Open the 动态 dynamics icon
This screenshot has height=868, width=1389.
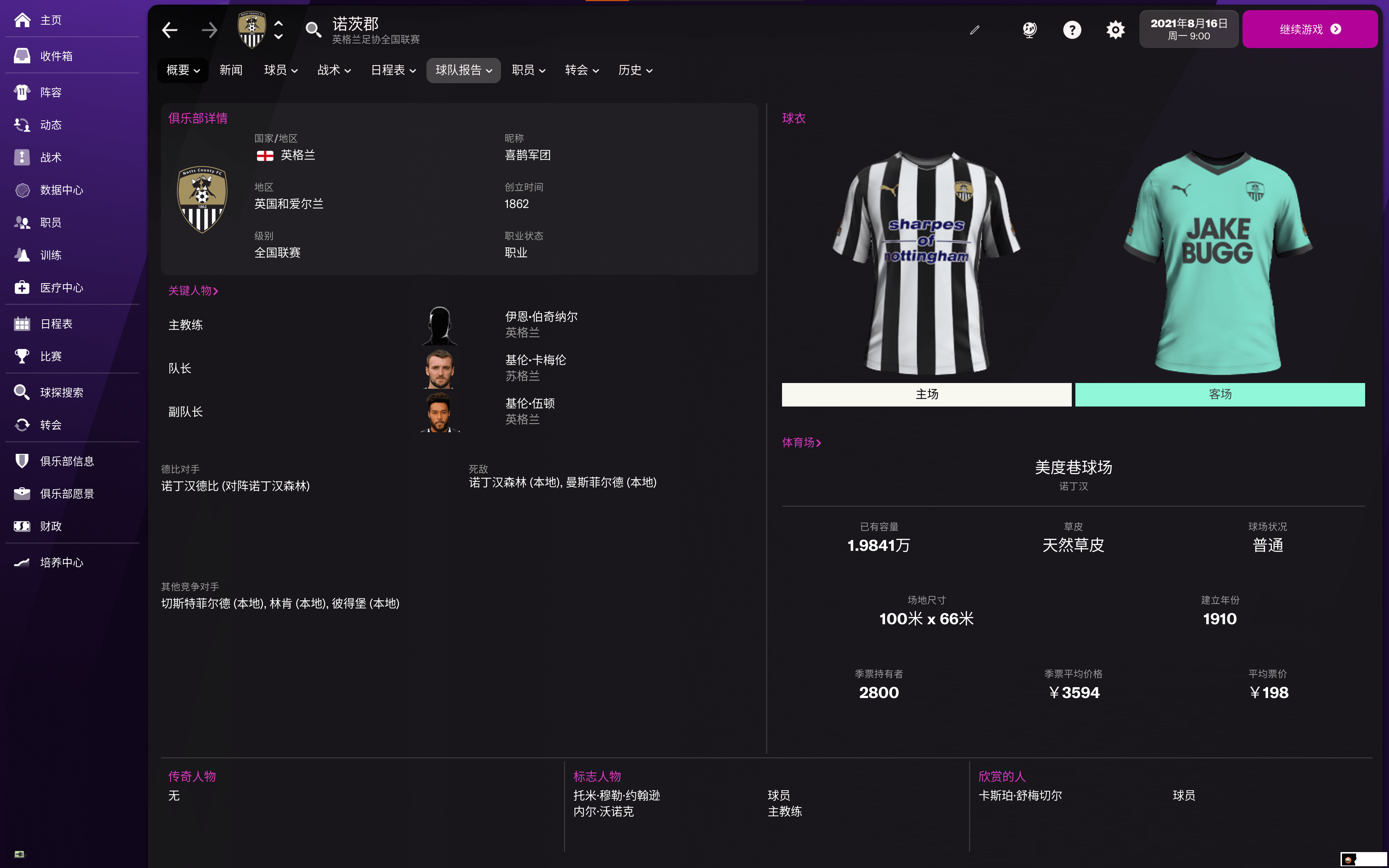tap(22, 124)
